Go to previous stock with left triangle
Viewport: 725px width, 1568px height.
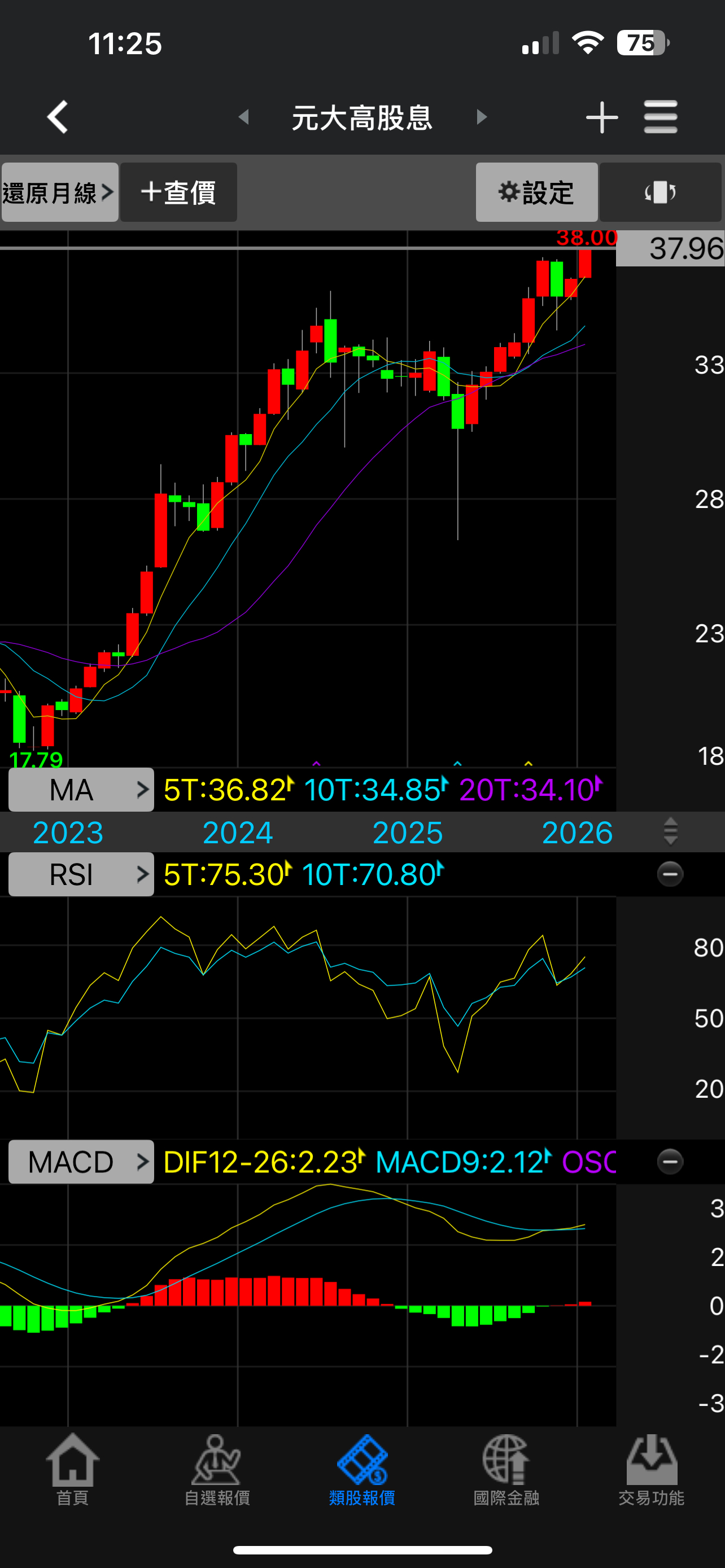244,117
